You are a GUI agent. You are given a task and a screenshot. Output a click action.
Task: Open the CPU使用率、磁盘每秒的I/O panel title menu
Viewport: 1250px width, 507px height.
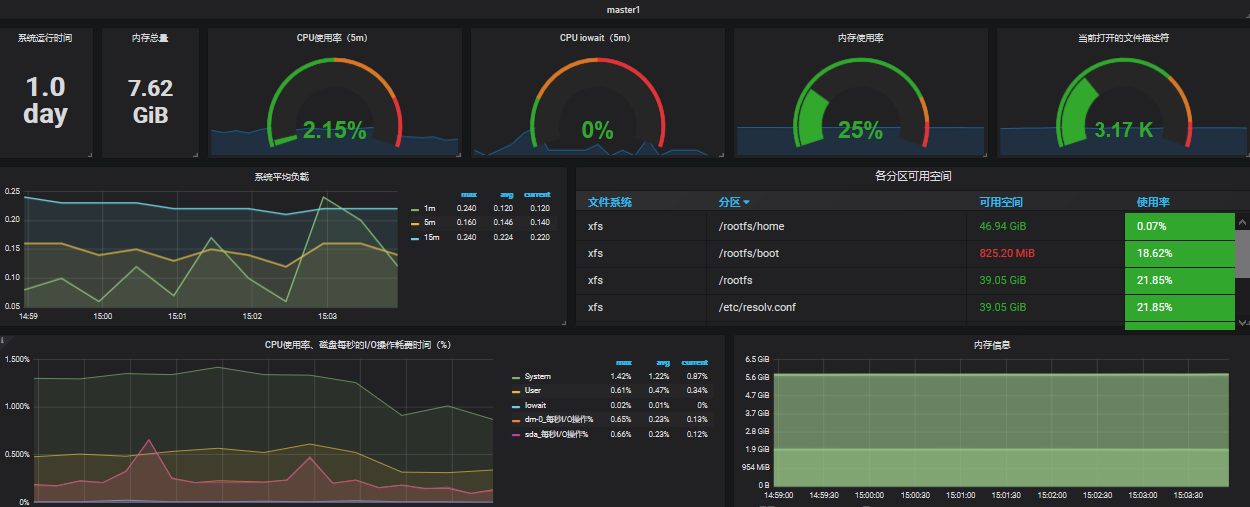(x=358, y=345)
